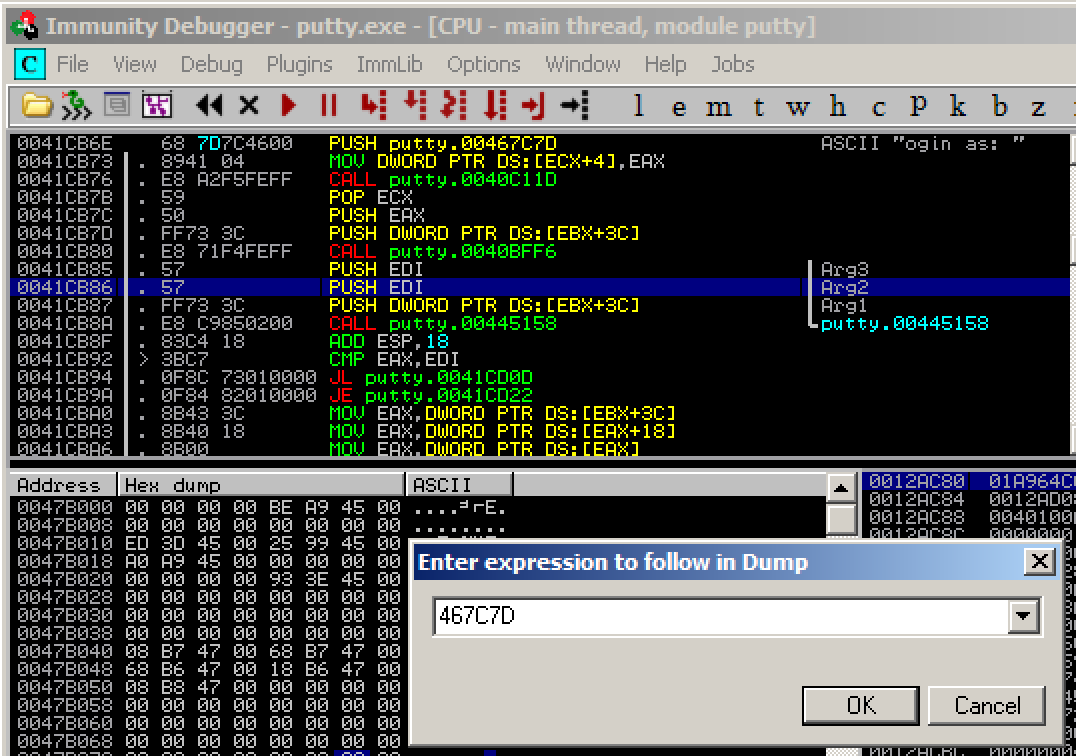
Task: Show Memory map with the m button
Action: pyautogui.click(x=718, y=108)
